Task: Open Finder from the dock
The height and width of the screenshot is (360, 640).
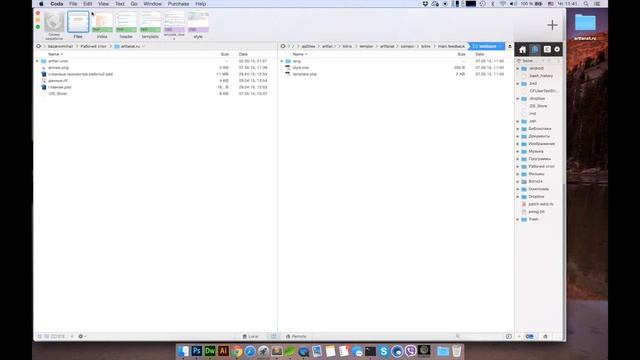Action: (x=183, y=351)
